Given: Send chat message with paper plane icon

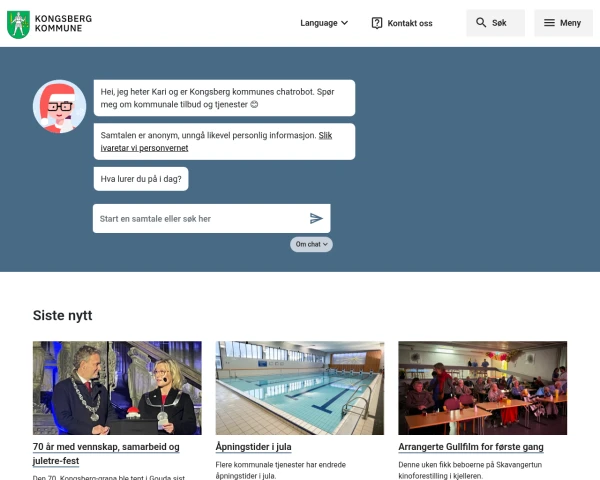Looking at the screenshot, I should (x=316, y=218).
